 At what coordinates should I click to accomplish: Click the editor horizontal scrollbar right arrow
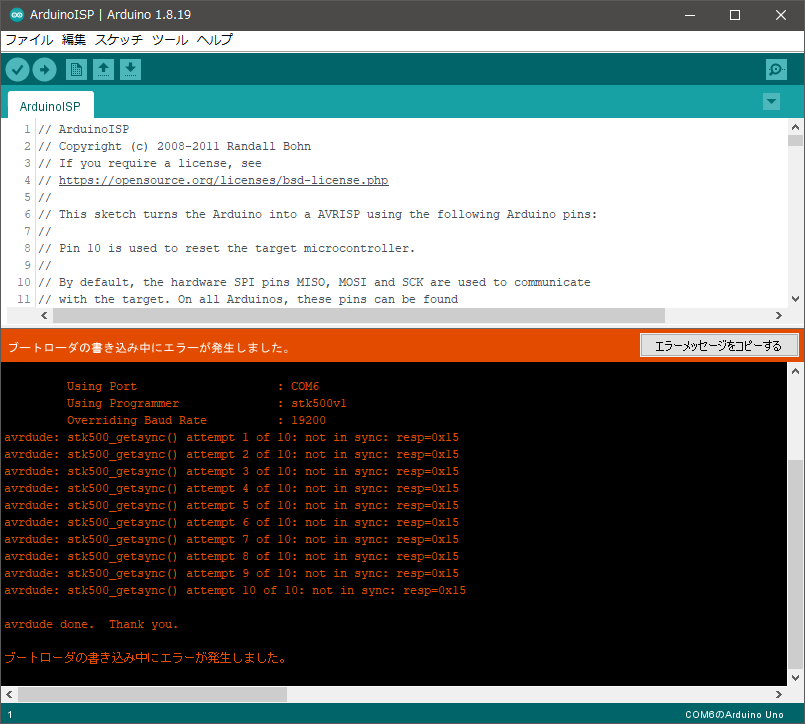point(778,315)
